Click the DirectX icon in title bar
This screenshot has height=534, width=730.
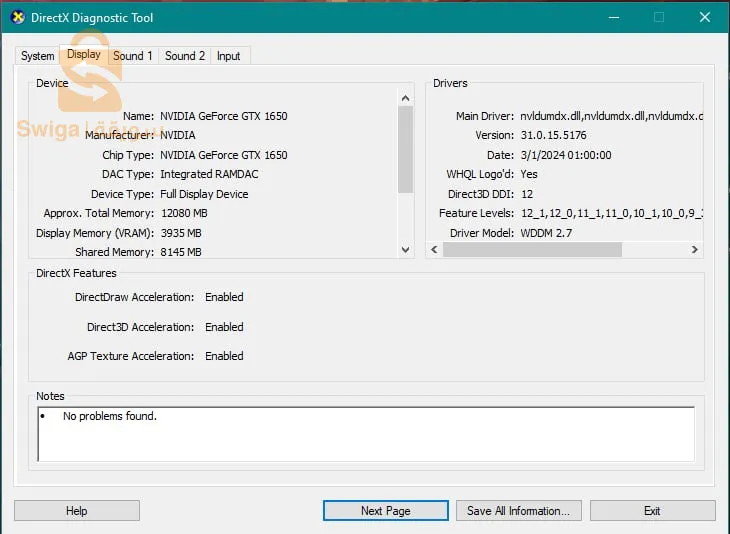tap(17, 17)
